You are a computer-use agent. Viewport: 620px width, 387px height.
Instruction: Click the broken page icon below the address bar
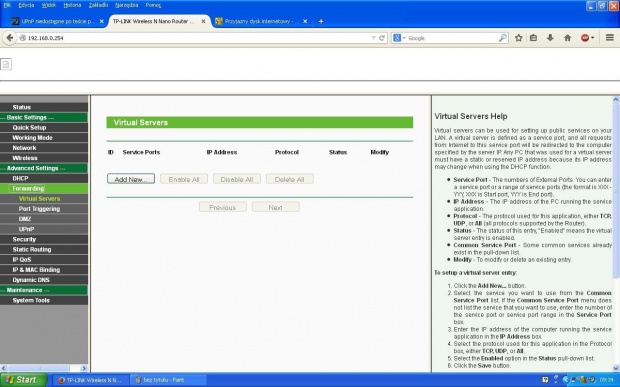click(6, 64)
